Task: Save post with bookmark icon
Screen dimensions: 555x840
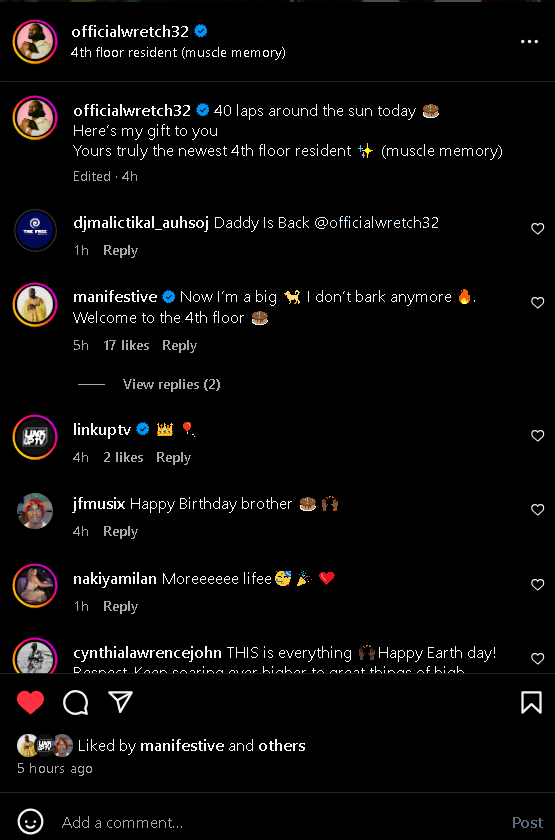Action: (531, 702)
